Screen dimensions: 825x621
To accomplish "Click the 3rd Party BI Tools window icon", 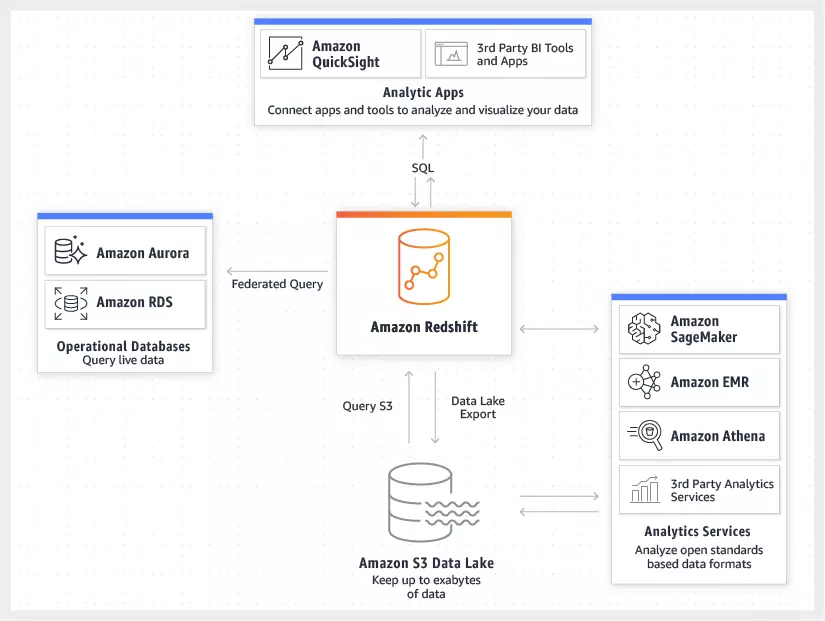I will click(x=451, y=54).
